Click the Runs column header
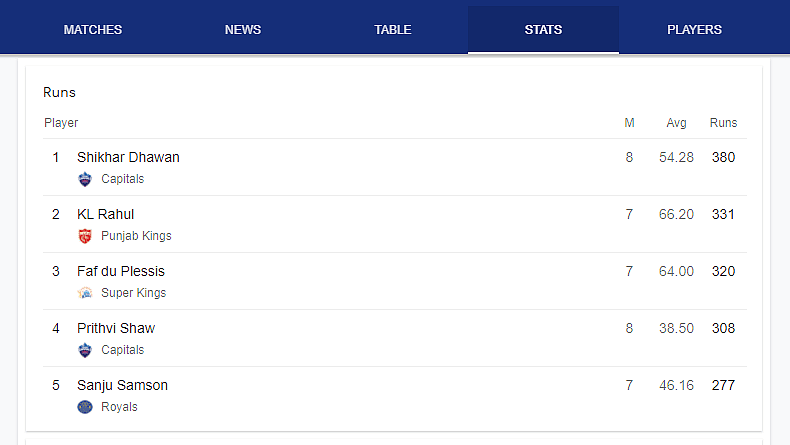Screen dimensions: 790x445 [x=723, y=122]
